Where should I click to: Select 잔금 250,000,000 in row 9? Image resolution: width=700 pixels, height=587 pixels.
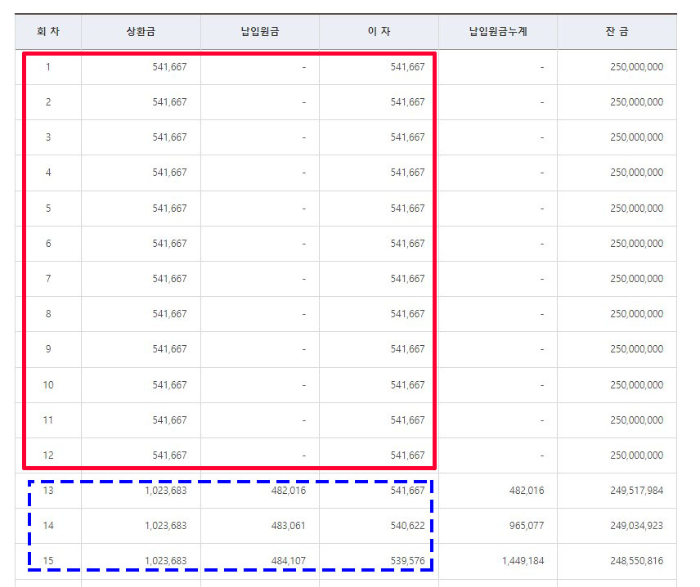click(x=637, y=349)
